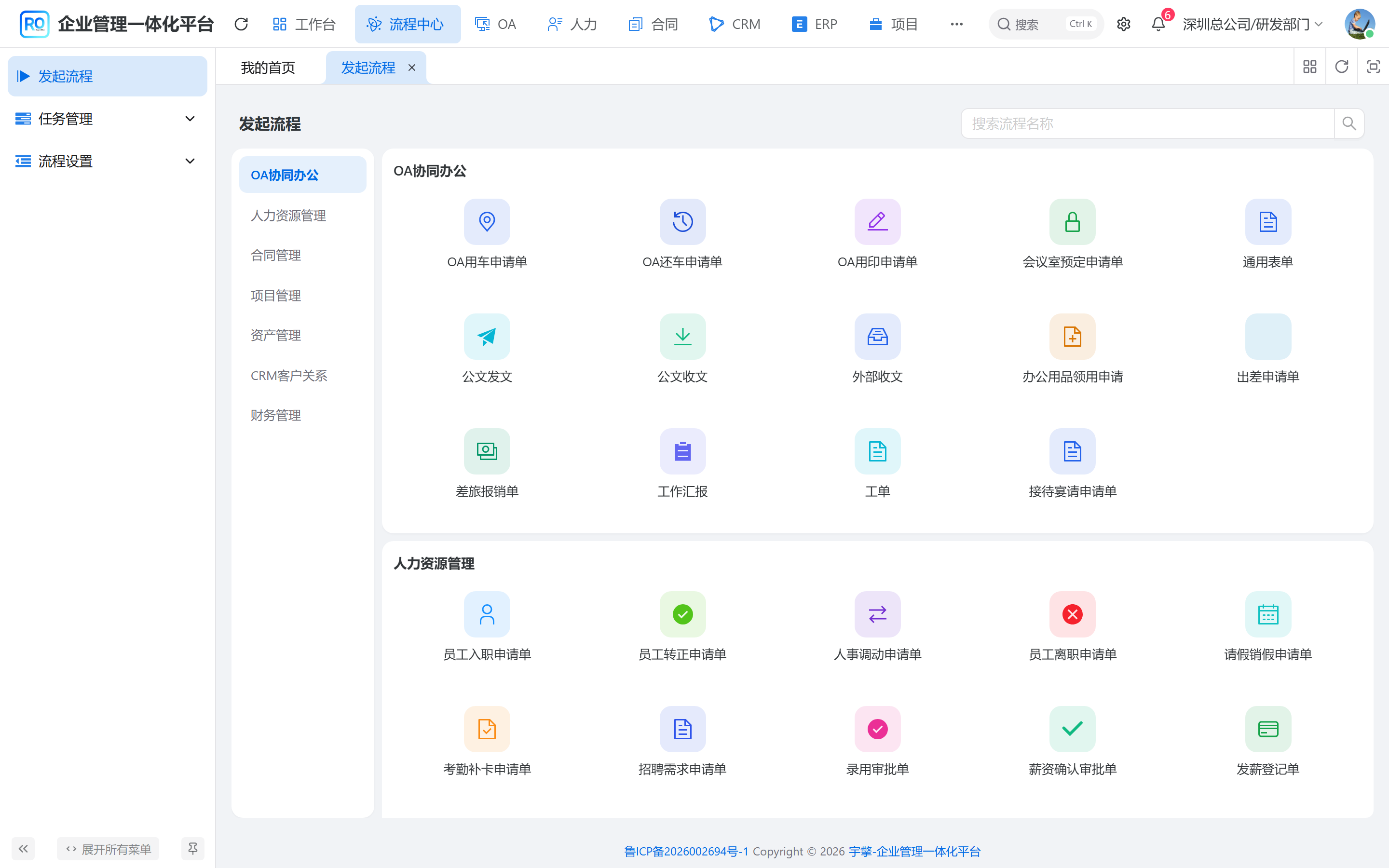This screenshot has height=868, width=1389.
Task: Open the 录用审批单 pink check icon
Action: pyautogui.click(x=878, y=729)
